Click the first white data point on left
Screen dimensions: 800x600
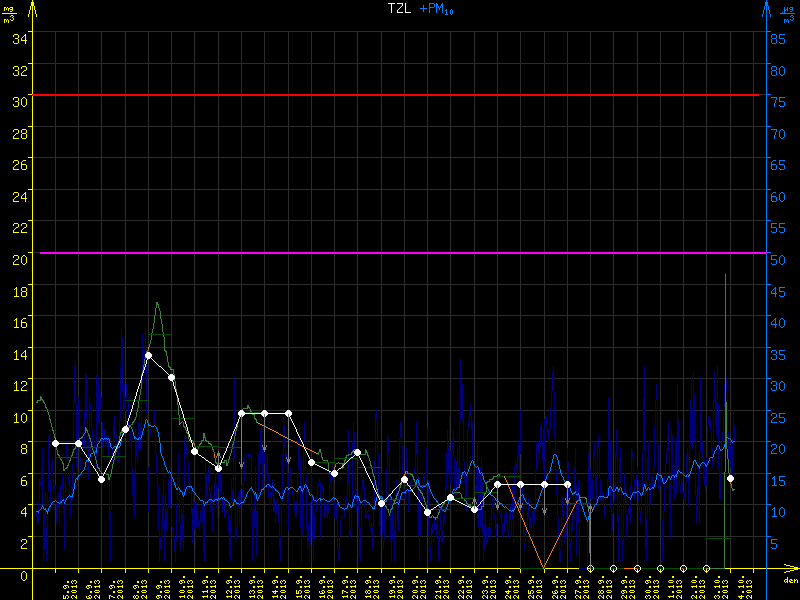click(x=55, y=443)
